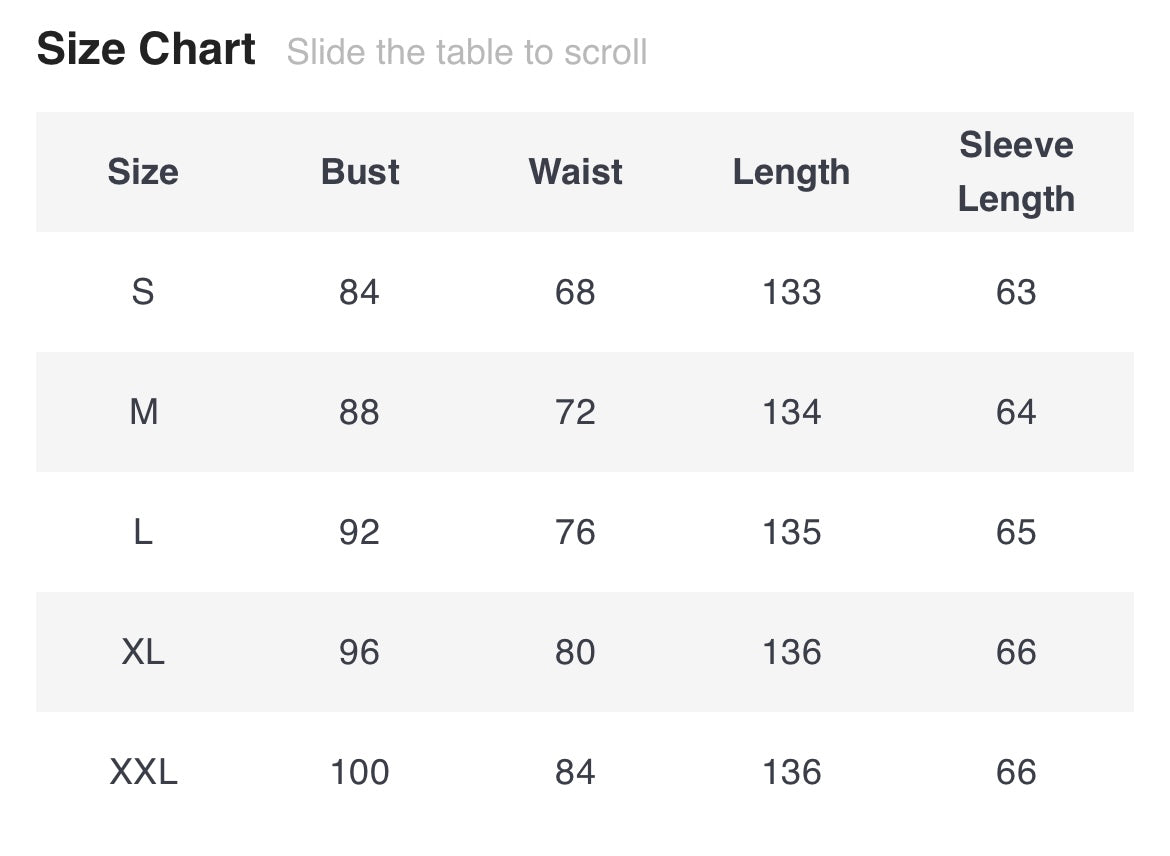The image size is (1170, 856).
Task: Click the Bust column header
Action: pyautogui.click(x=360, y=172)
